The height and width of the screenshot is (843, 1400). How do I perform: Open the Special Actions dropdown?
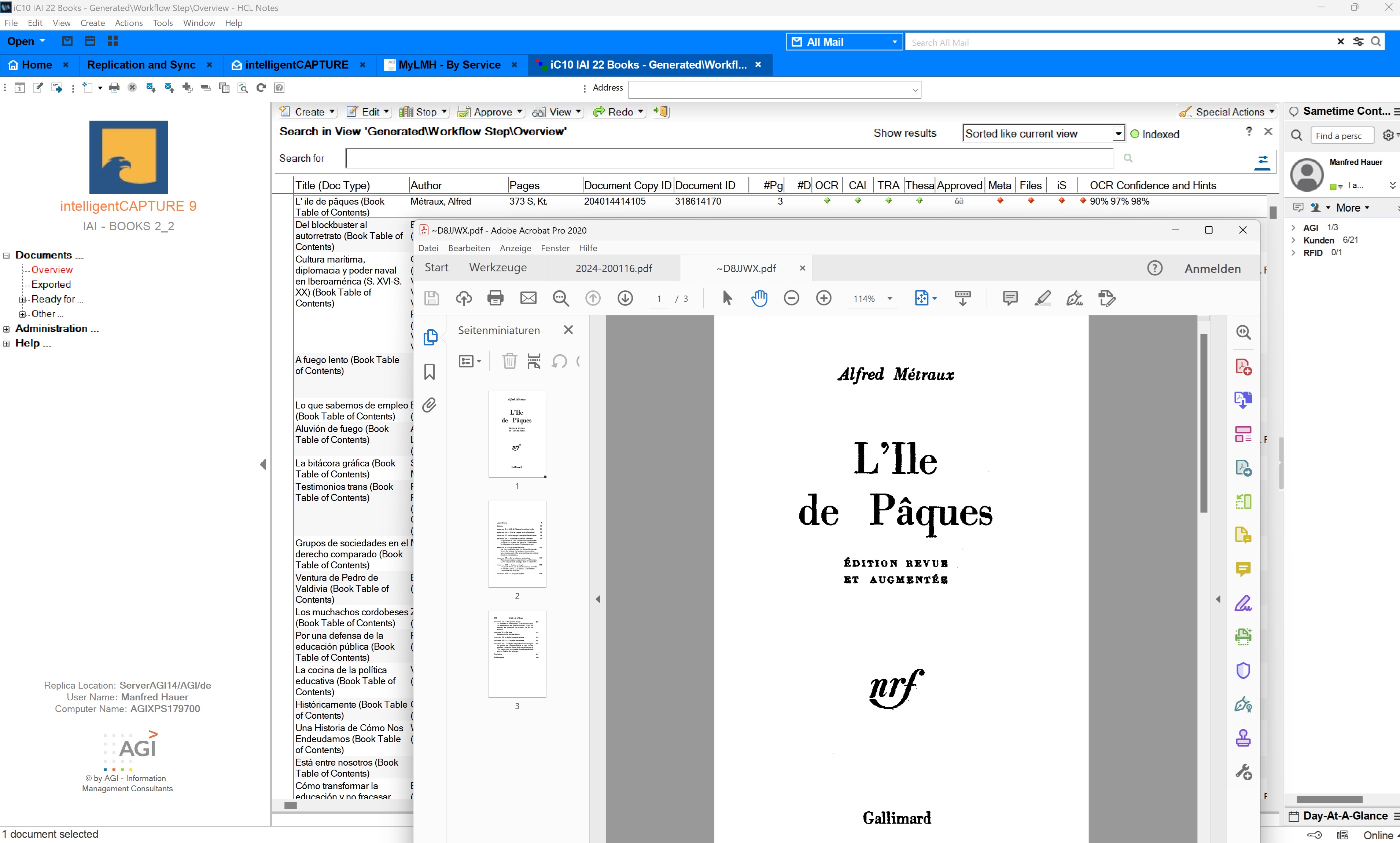[x=1227, y=112]
